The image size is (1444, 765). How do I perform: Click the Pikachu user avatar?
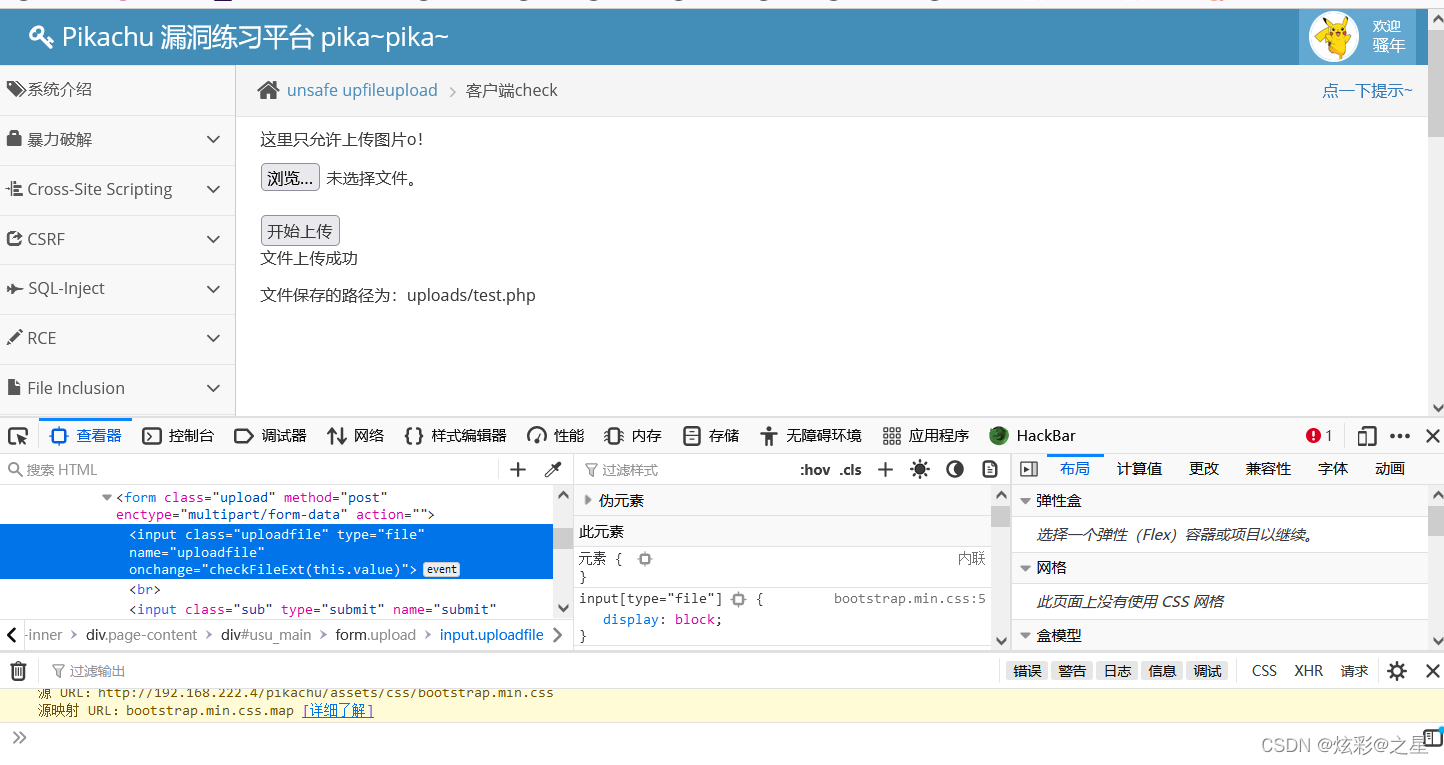(1334, 37)
